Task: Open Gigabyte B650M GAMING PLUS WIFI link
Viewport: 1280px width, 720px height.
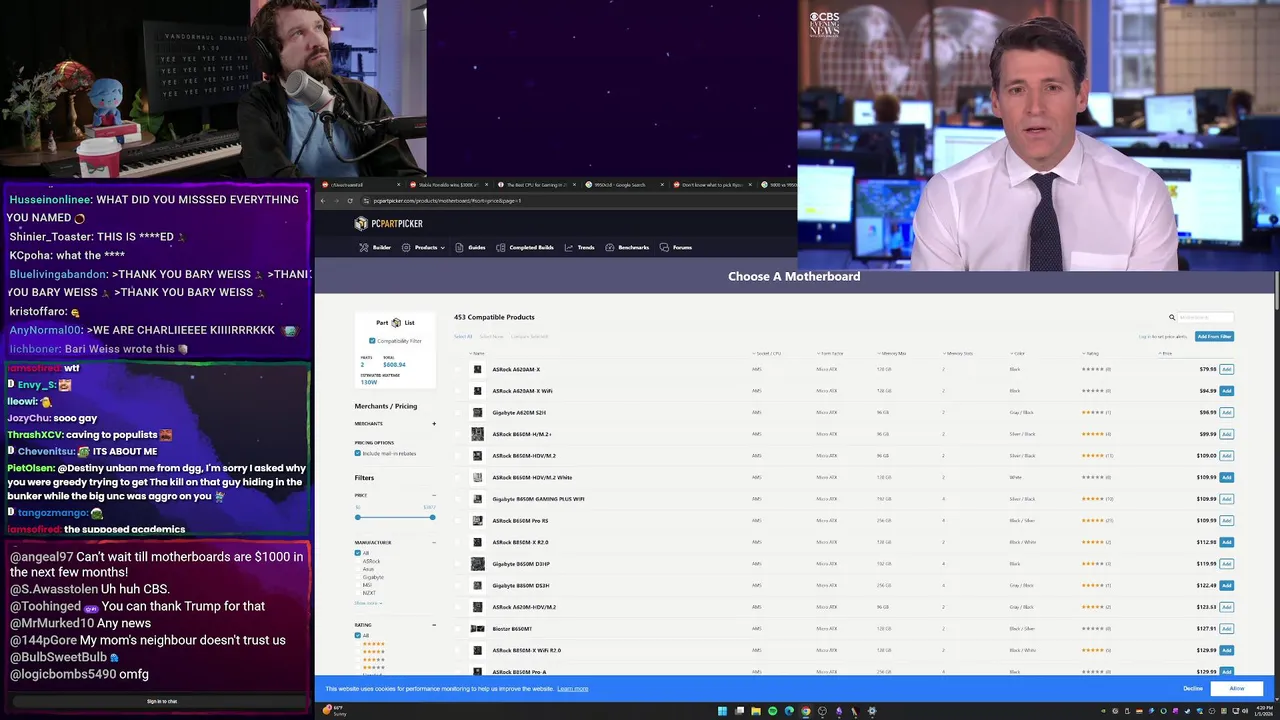Action: pos(538,499)
